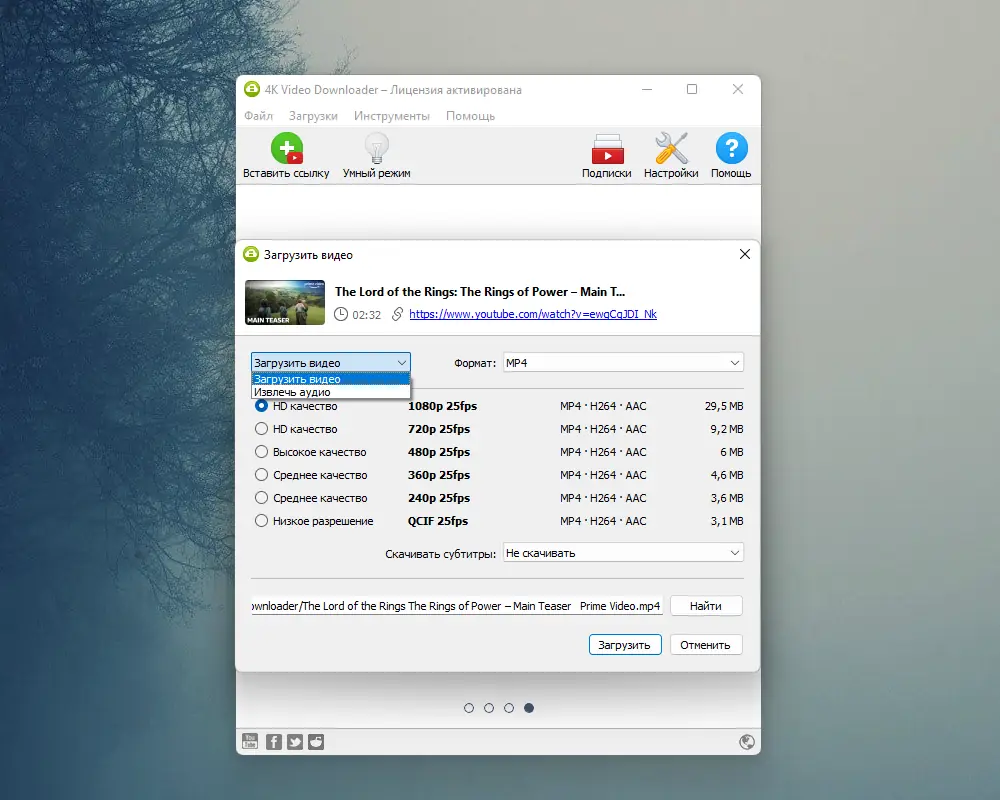Image resolution: width=1000 pixels, height=800 pixels.
Task: Select Среднее качество 240p option
Action: click(x=261, y=498)
